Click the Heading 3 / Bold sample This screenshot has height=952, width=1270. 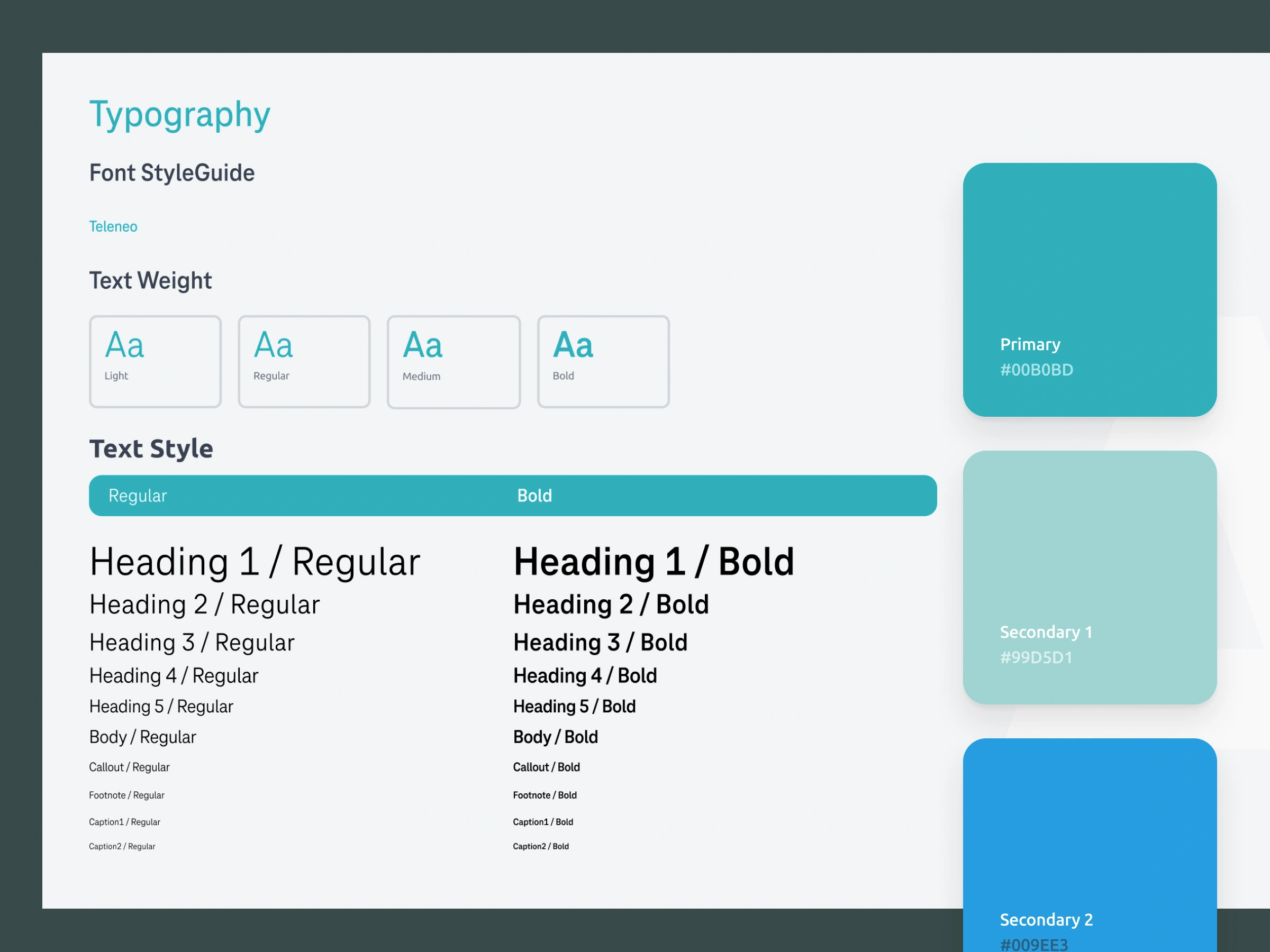click(600, 642)
